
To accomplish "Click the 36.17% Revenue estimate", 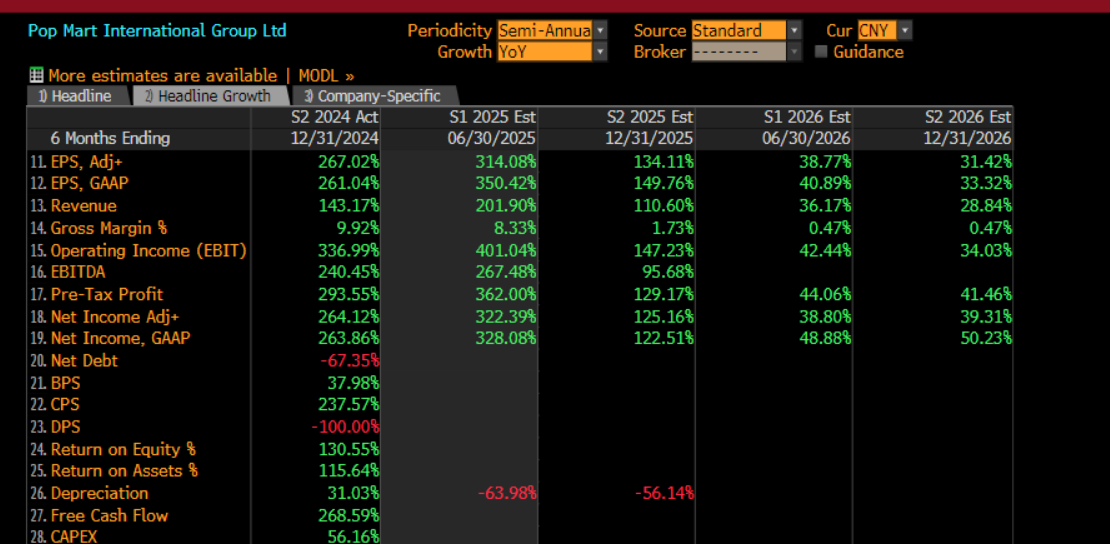I will click(x=824, y=205).
